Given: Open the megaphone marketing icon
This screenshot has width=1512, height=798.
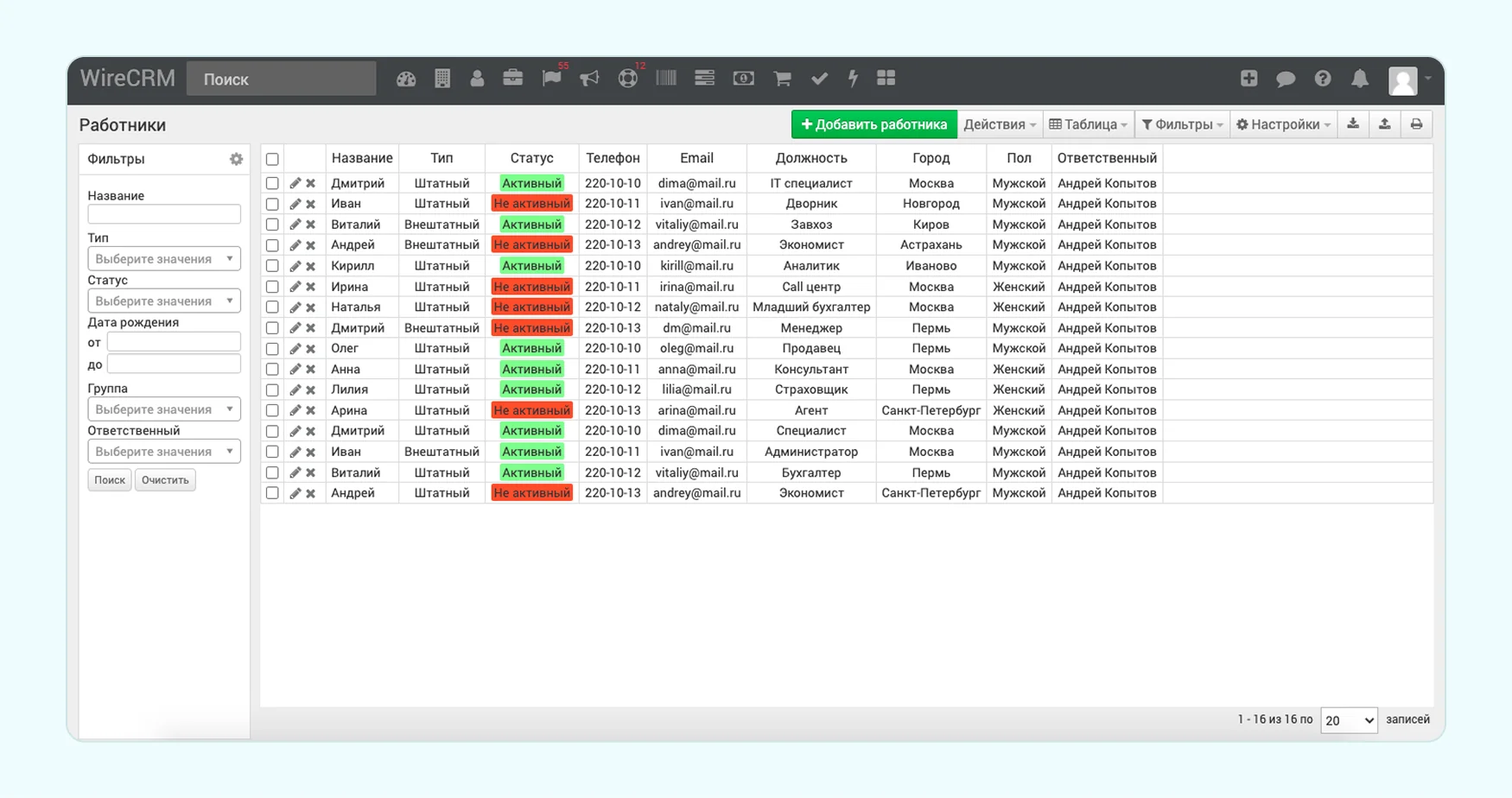Looking at the screenshot, I should pyautogui.click(x=589, y=79).
